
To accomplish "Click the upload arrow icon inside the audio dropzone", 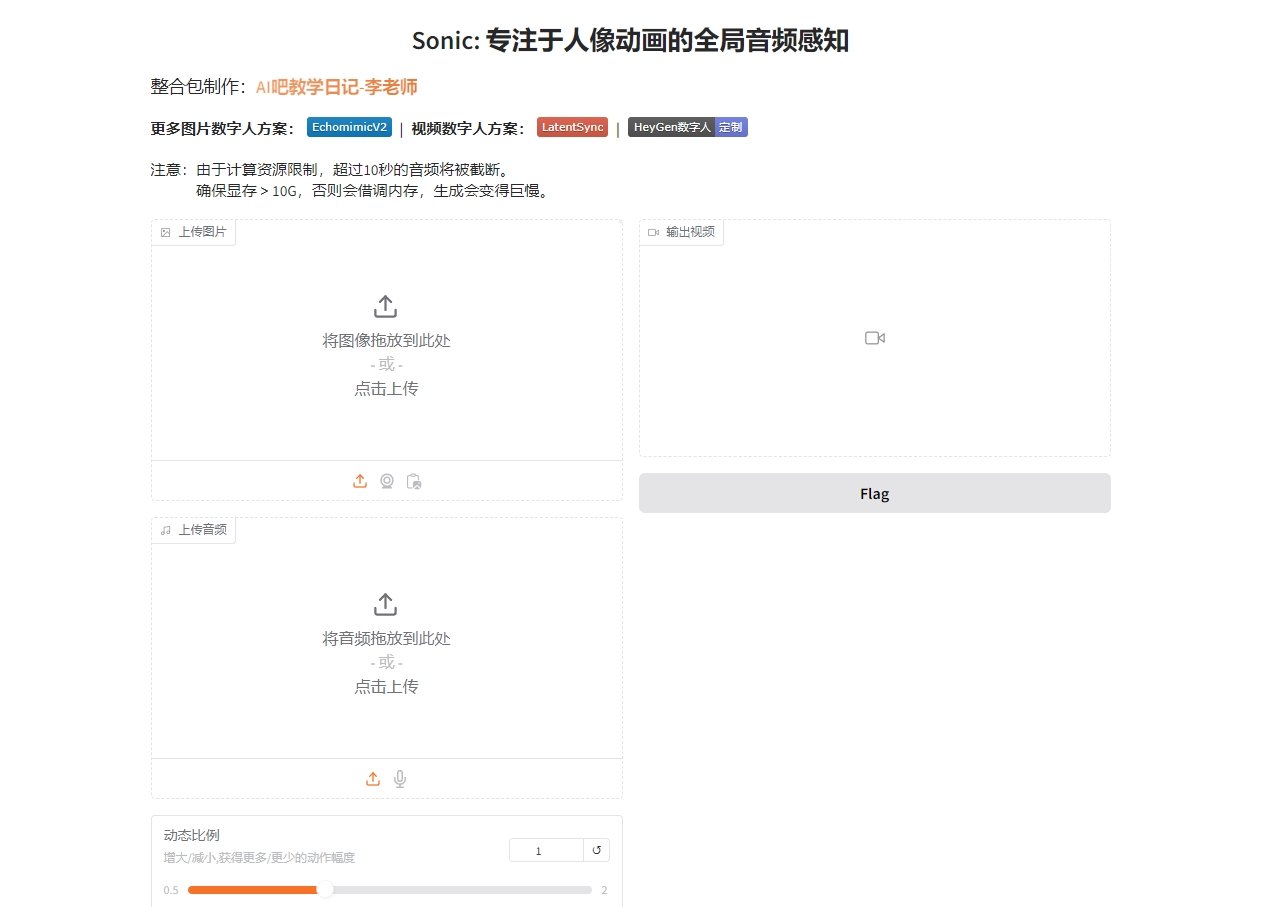I will 386,604.
